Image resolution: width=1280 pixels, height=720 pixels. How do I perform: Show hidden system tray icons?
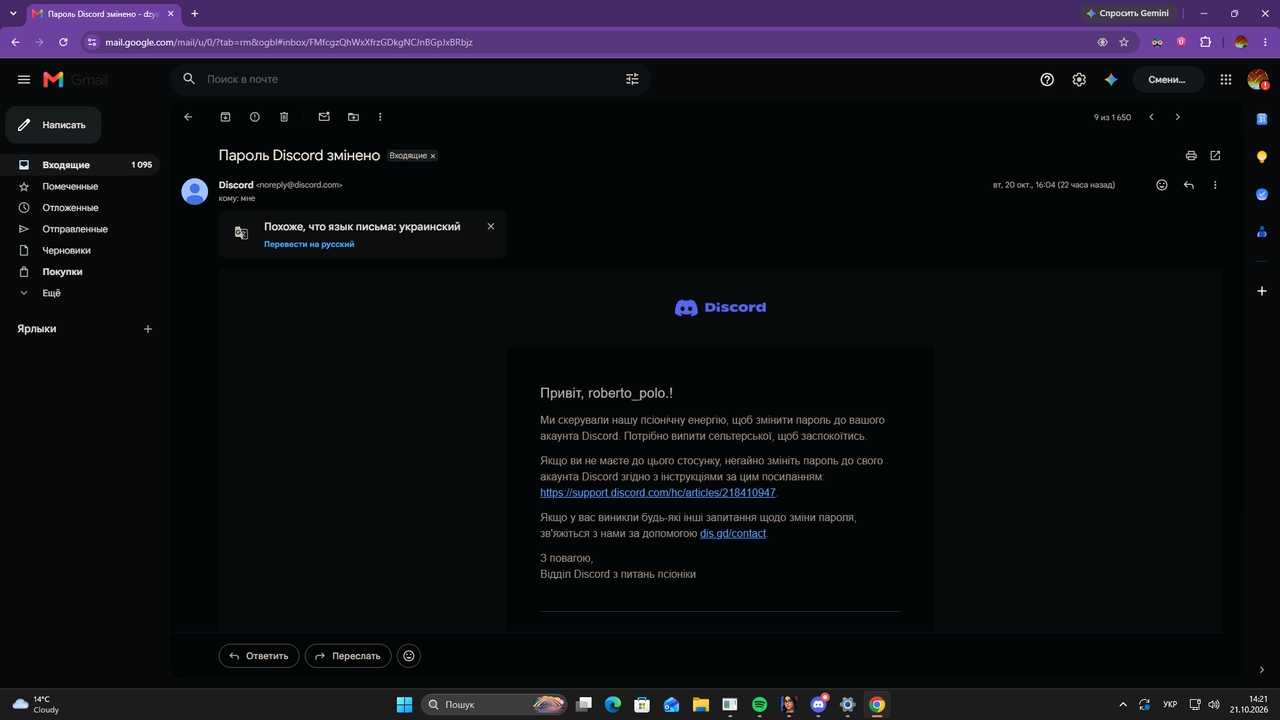pyautogui.click(x=1122, y=705)
